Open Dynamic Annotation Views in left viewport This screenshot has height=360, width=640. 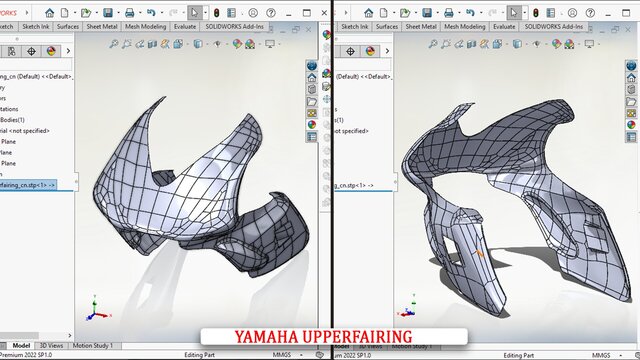[x=165, y=44]
